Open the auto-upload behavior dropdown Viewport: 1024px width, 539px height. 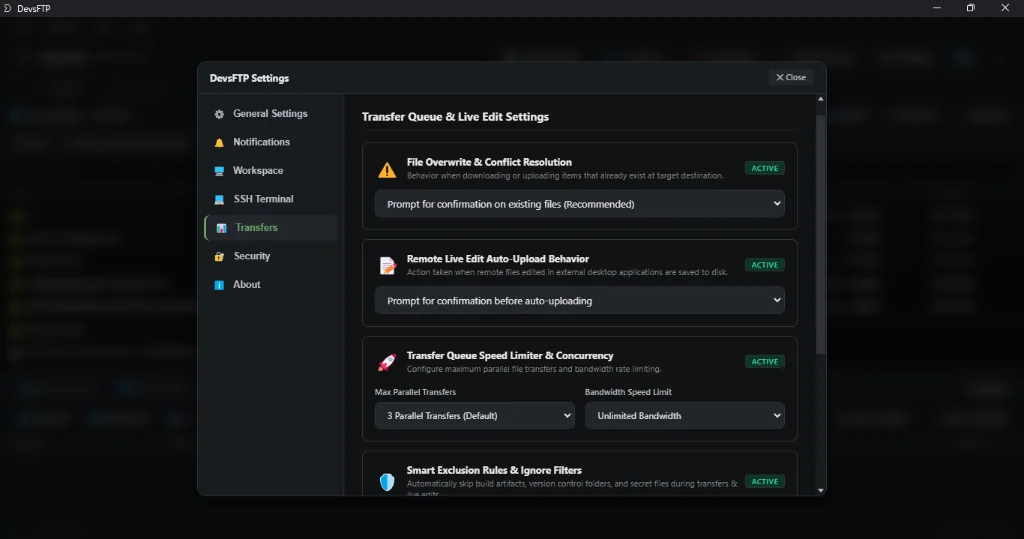pos(579,301)
